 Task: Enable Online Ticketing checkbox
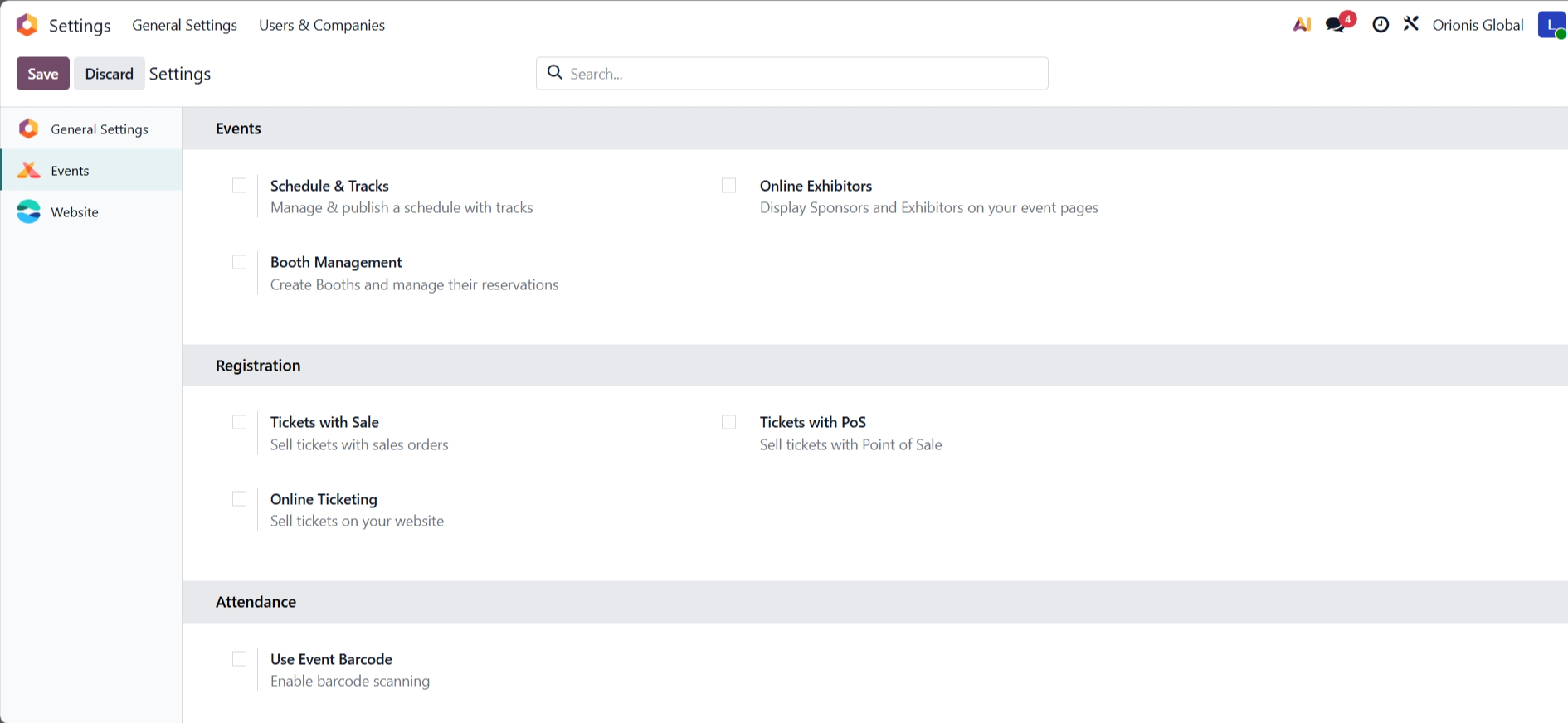coord(240,499)
